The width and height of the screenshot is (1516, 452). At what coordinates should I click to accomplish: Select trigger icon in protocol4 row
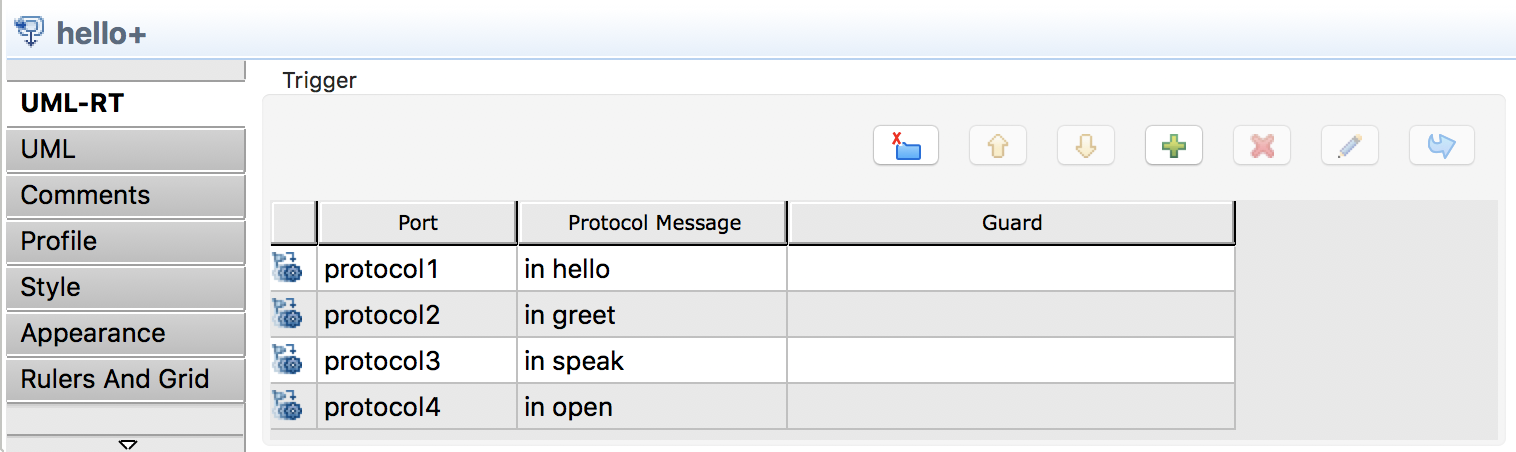click(x=288, y=407)
